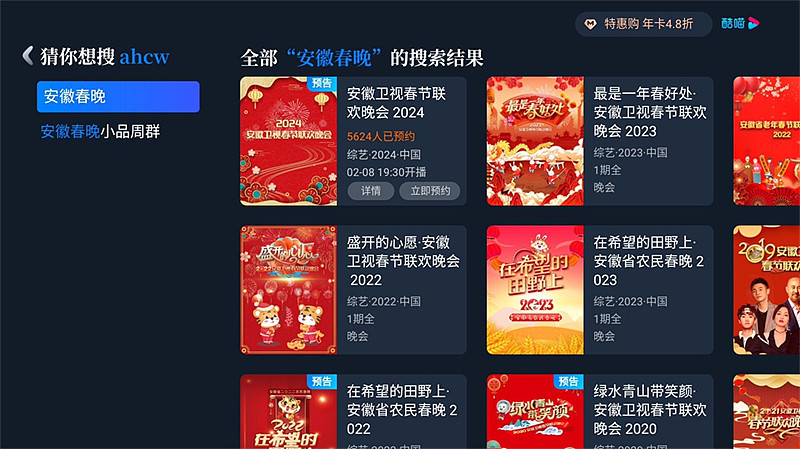The height and width of the screenshot is (449, 800).
Task: Go back using the left arrow icon
Action: (x=28, y=56)
